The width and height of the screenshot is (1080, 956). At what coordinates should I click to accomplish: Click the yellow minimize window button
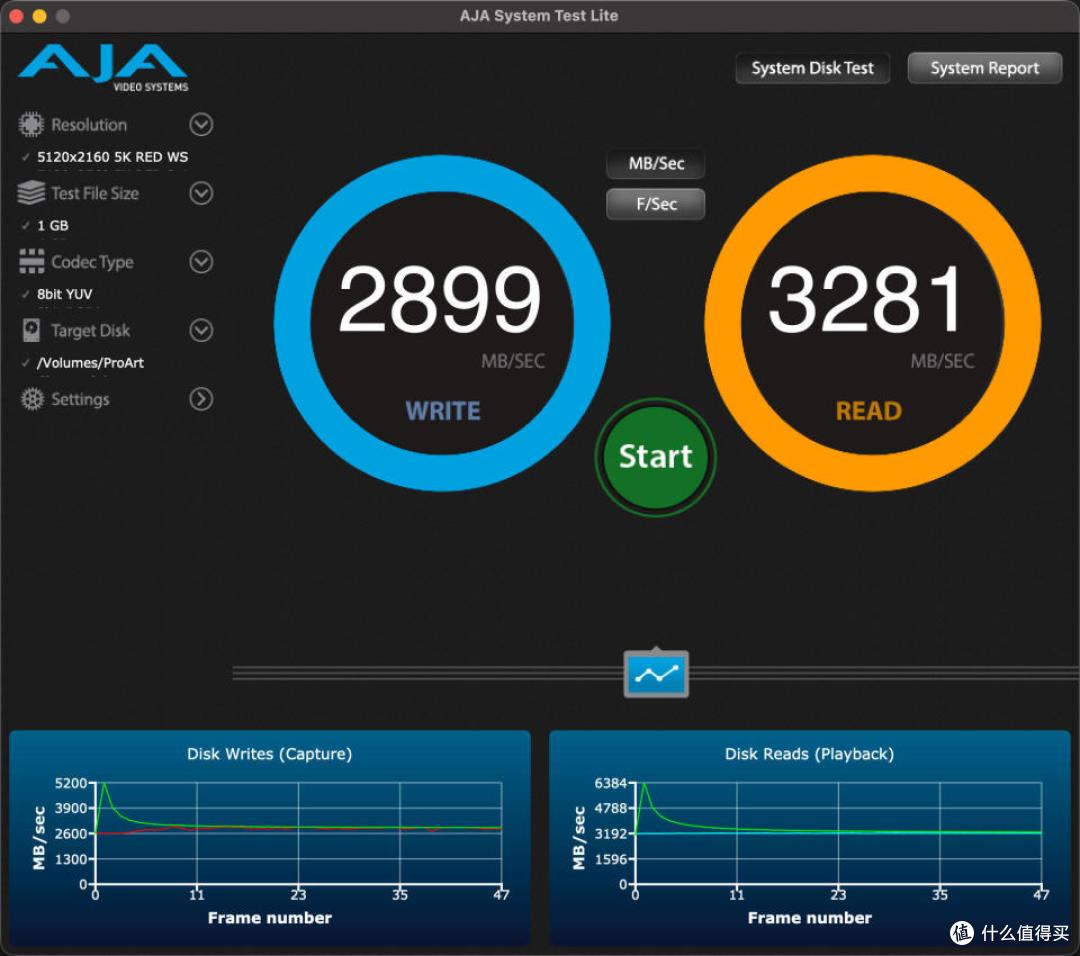click(x=39, y=16)
